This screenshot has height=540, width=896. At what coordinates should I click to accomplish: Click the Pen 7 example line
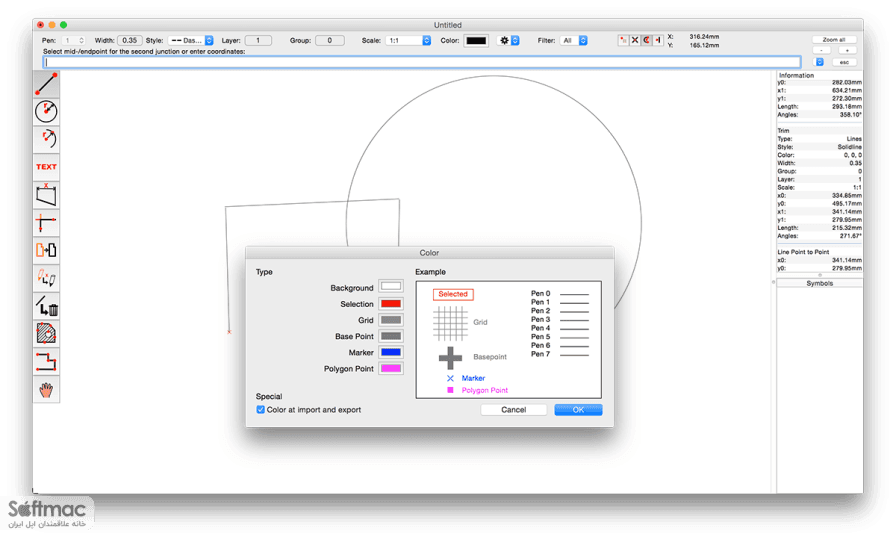coord(574,355)
